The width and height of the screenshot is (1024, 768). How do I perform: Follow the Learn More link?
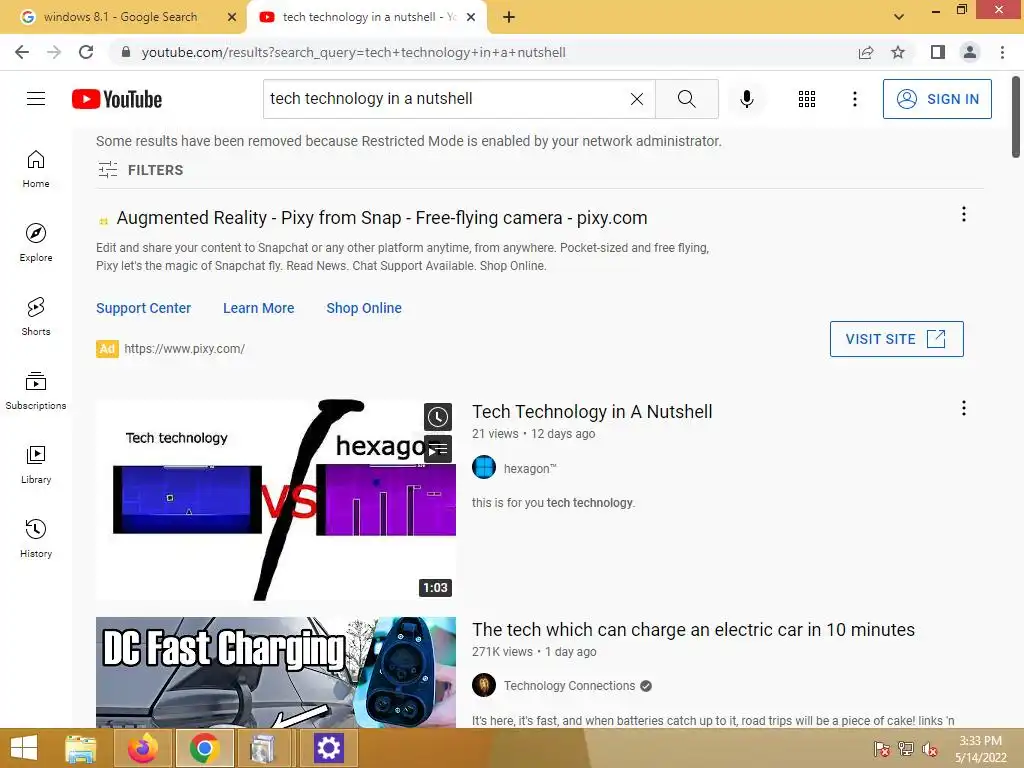pyautogui.click(x=259, y=308)
